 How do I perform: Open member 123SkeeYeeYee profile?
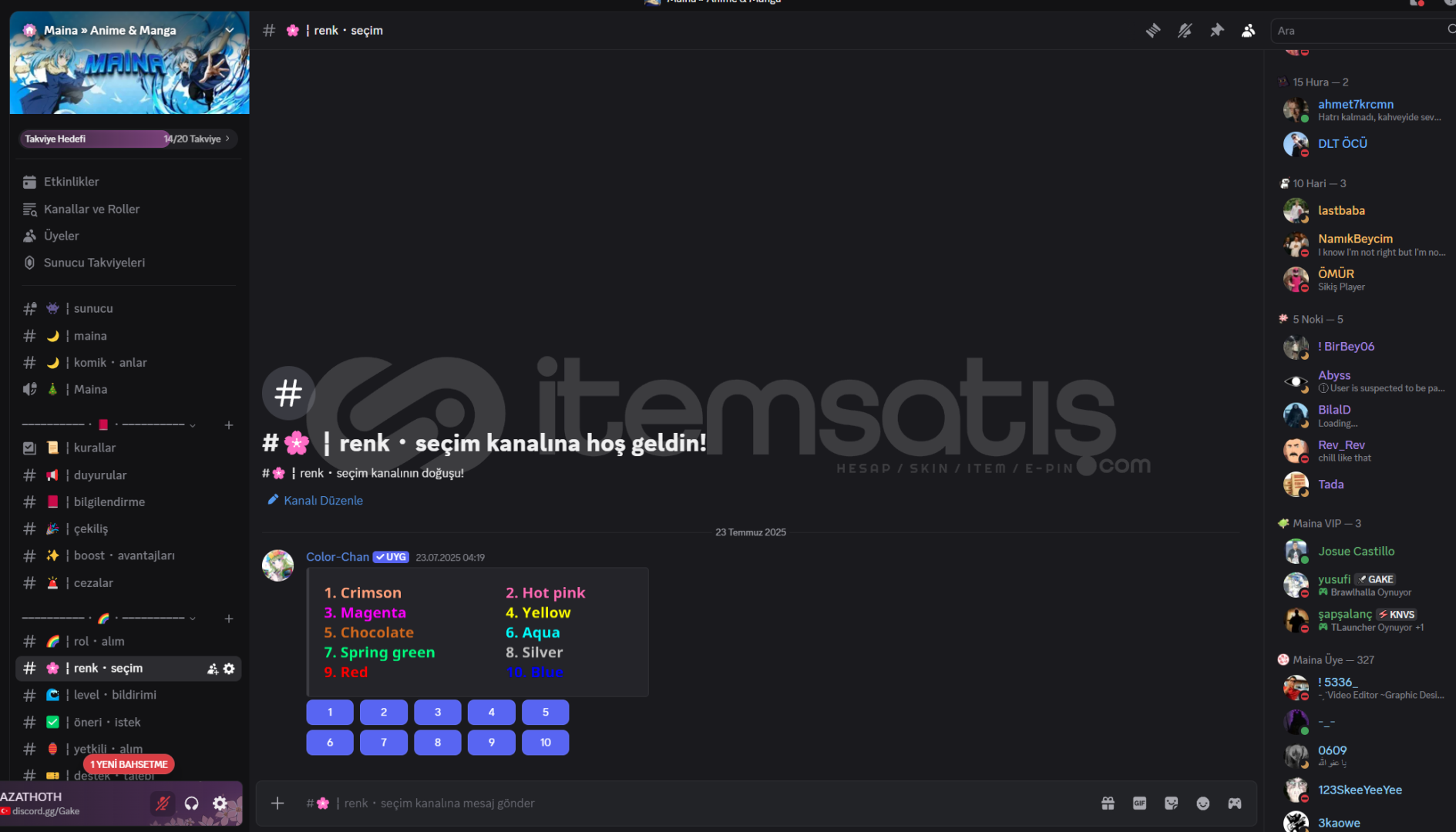click(1364, 790)
